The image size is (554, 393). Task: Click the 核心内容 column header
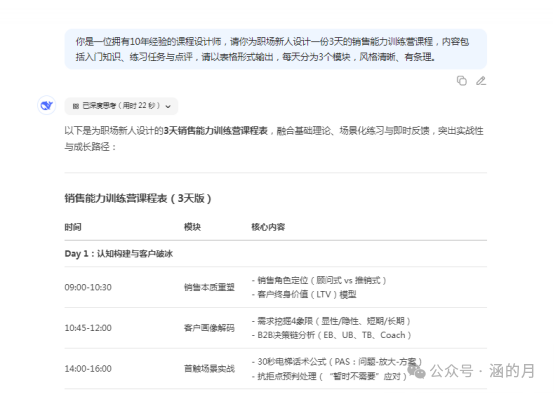point(268,227)
